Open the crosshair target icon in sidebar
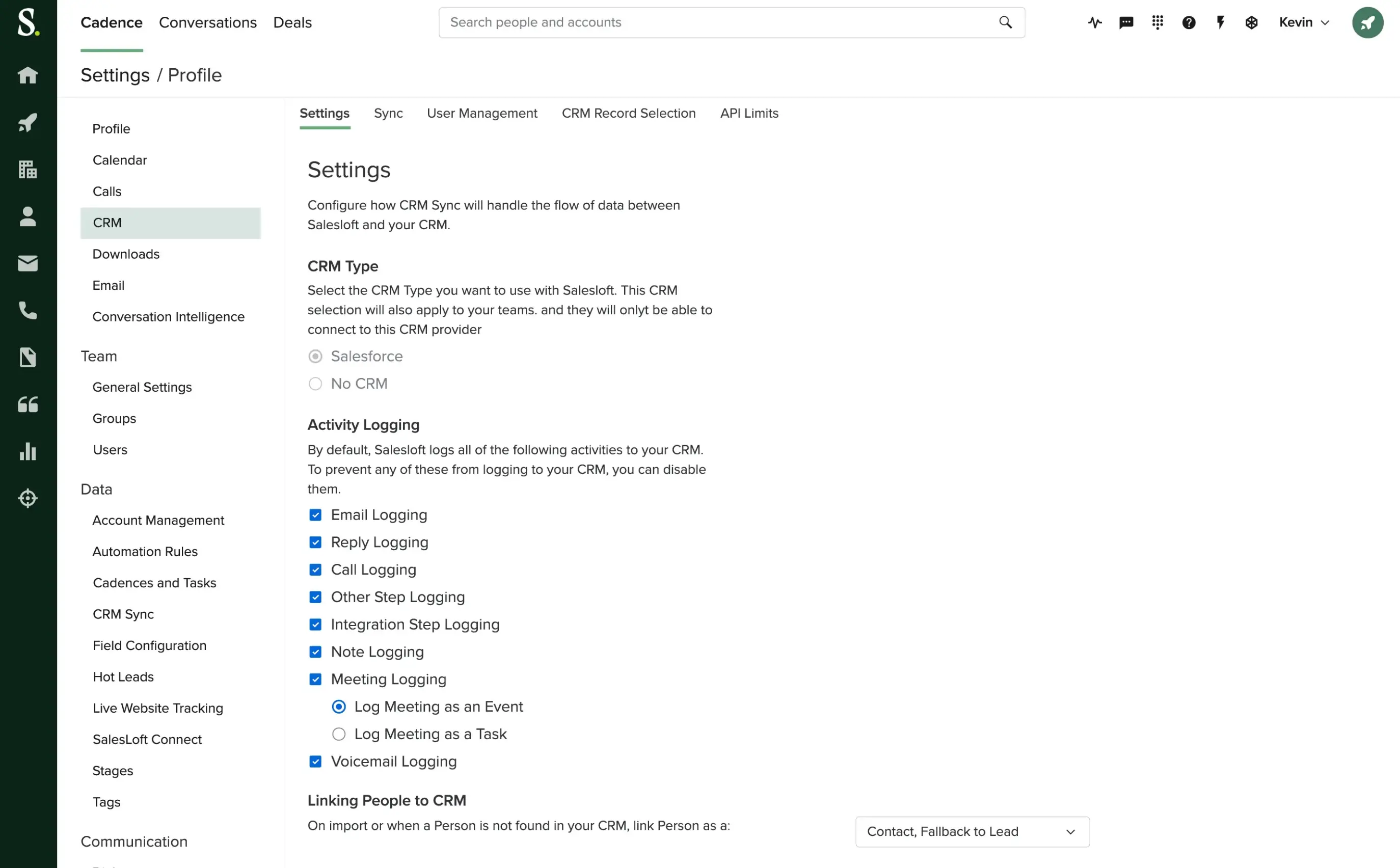 28,498
